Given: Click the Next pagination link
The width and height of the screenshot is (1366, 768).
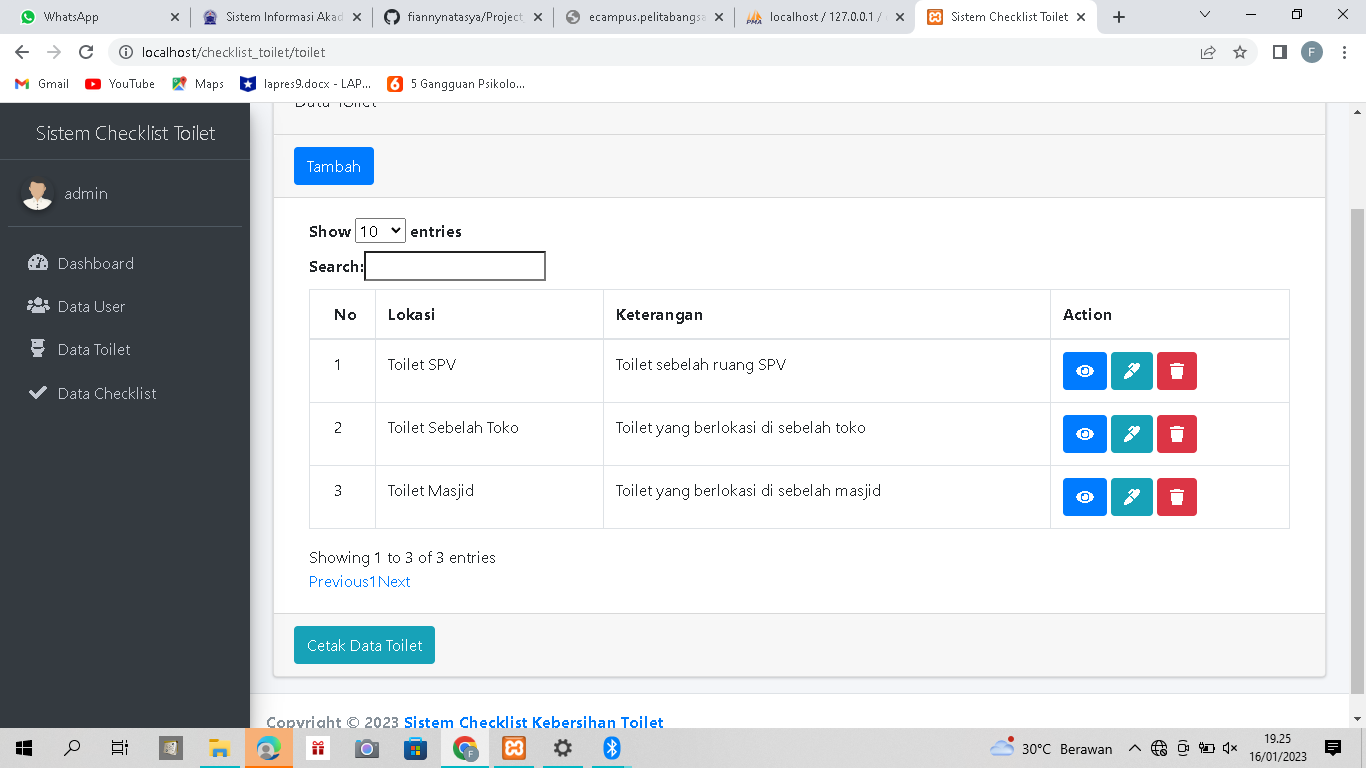Looking at the screenshot, I should (x=394, y=582).
